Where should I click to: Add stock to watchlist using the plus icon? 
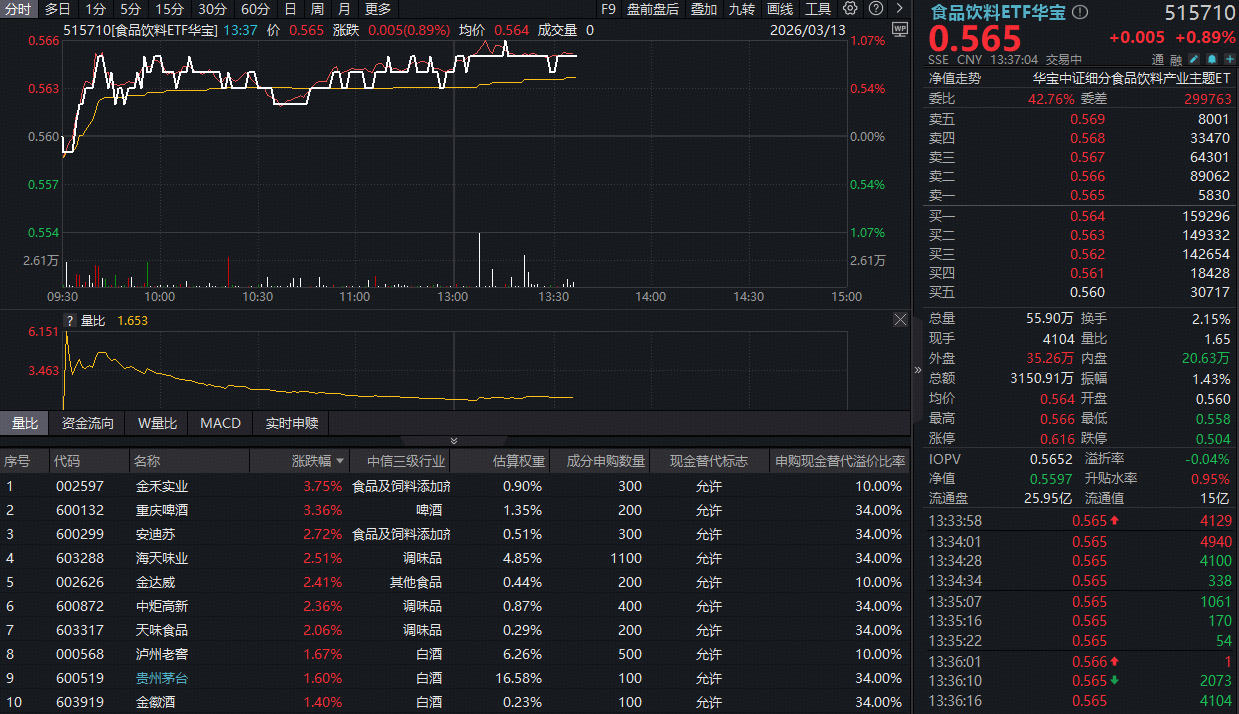tap(1229, 58)
